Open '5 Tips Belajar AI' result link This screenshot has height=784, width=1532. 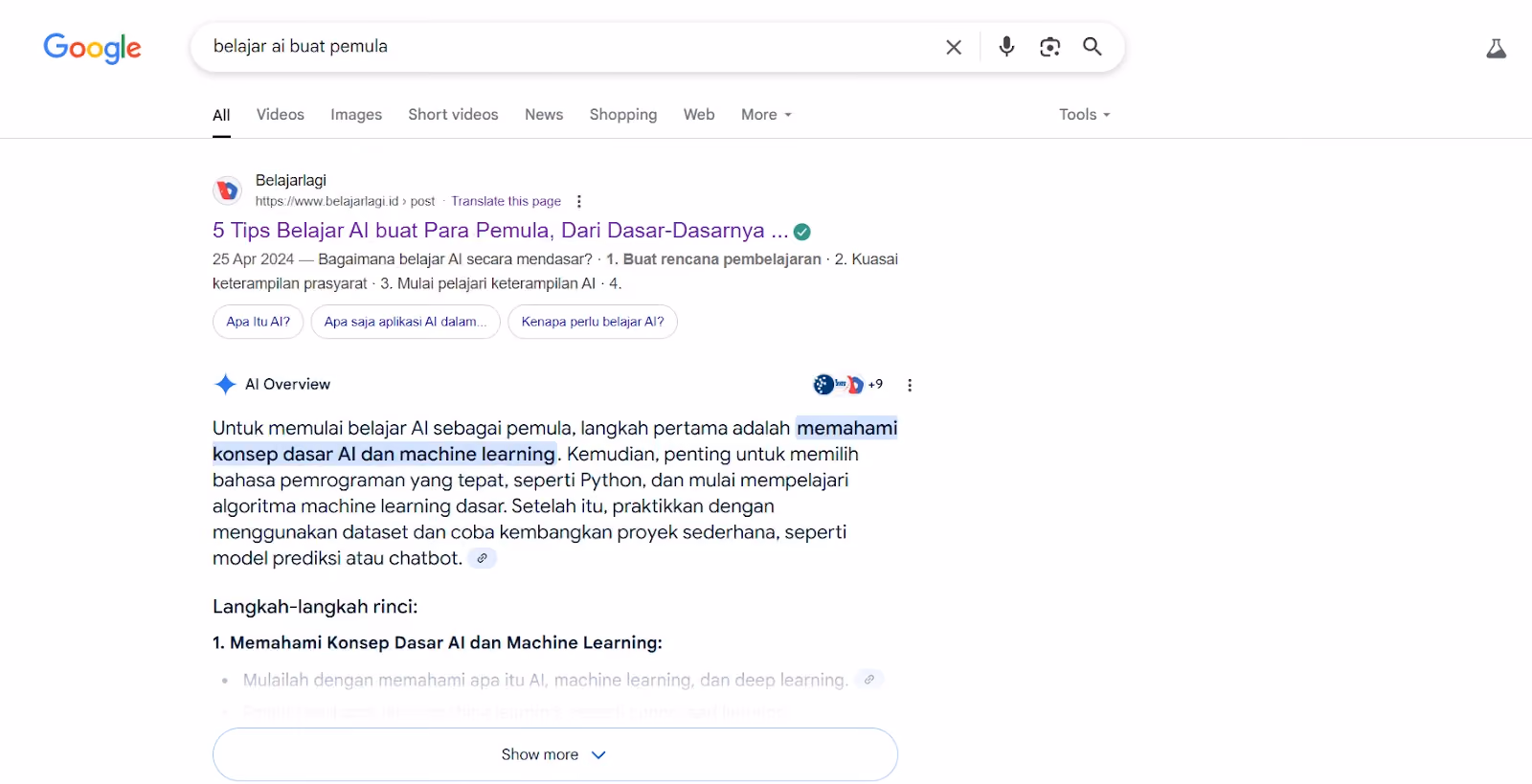pos(500,231)
